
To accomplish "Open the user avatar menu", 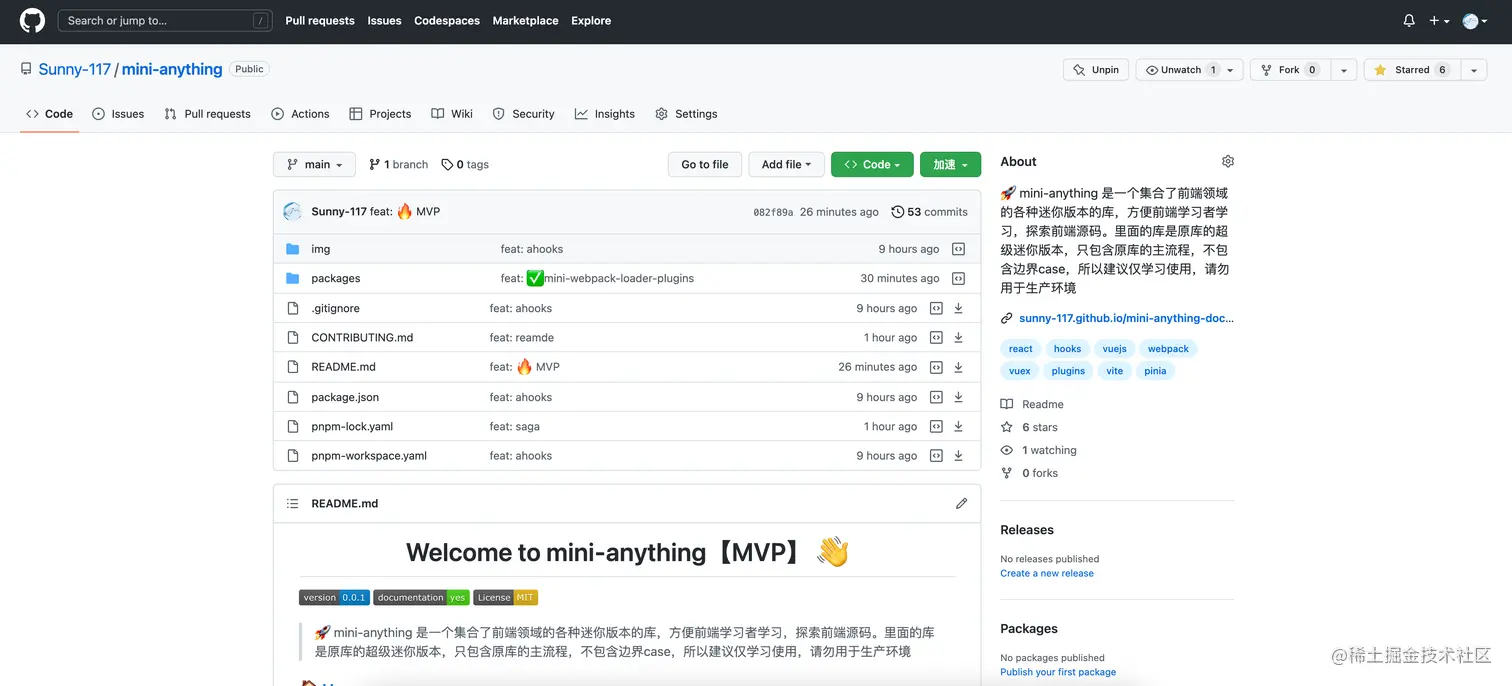I will click(x=1475, y=20).
